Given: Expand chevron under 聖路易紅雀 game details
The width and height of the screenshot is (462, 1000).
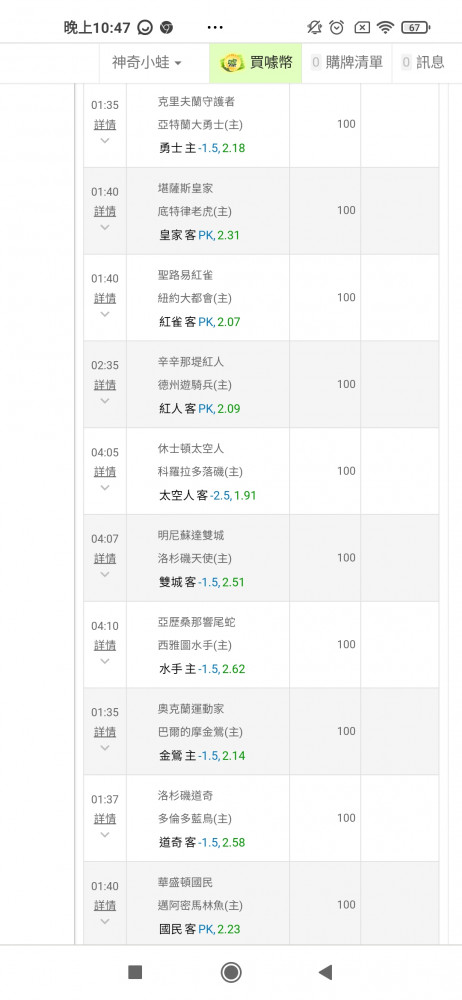Looking at the screenshot, I should point(105,314).
